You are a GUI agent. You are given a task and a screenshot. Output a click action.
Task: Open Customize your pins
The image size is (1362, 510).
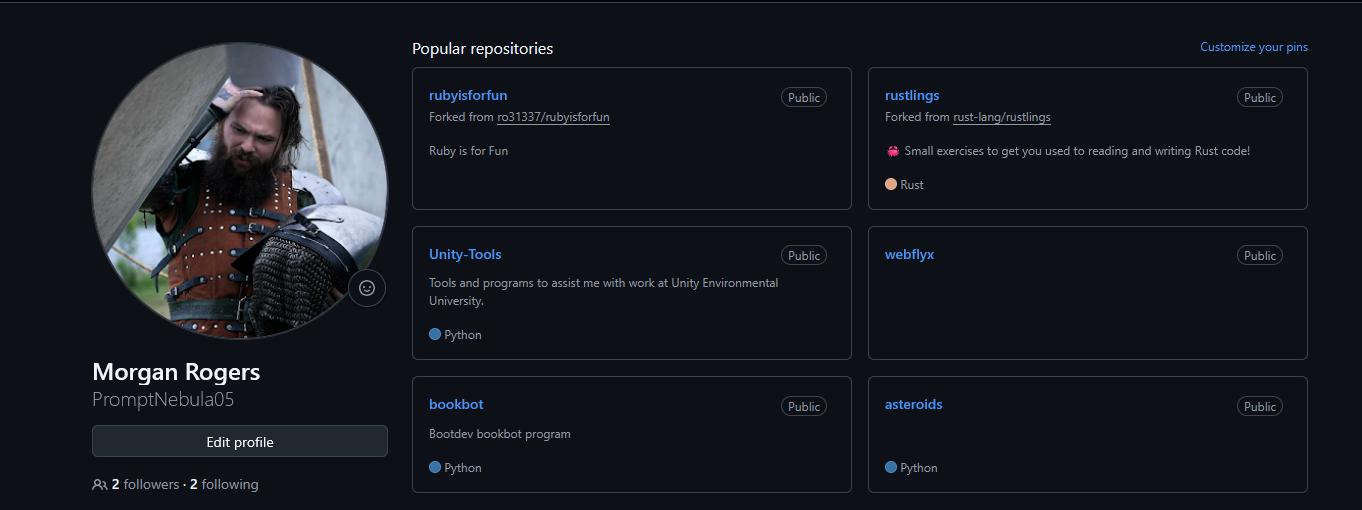click(x=1253, y=47)
